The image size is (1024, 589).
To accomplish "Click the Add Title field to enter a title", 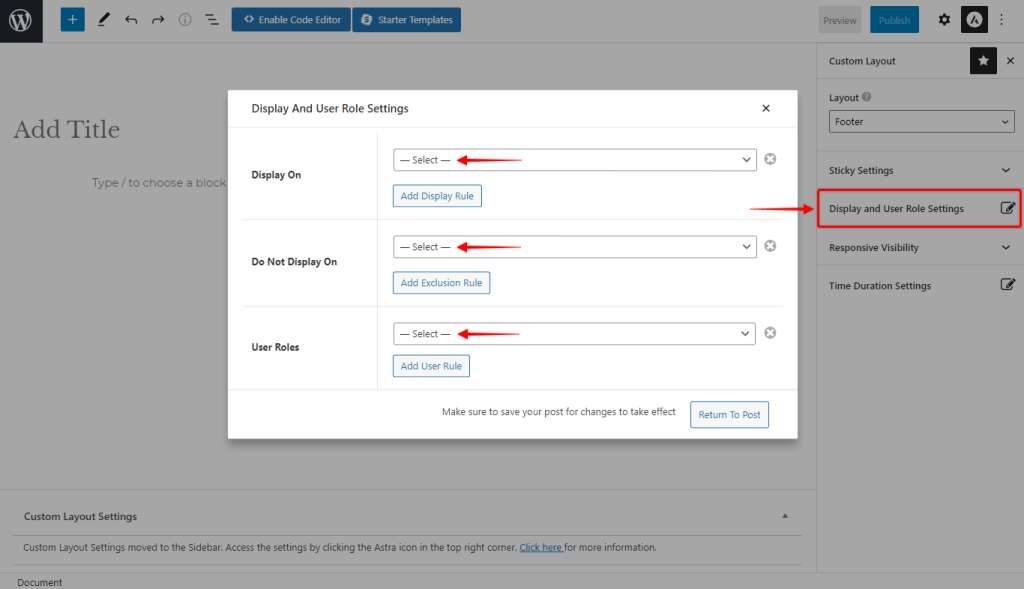I will 66,129.
